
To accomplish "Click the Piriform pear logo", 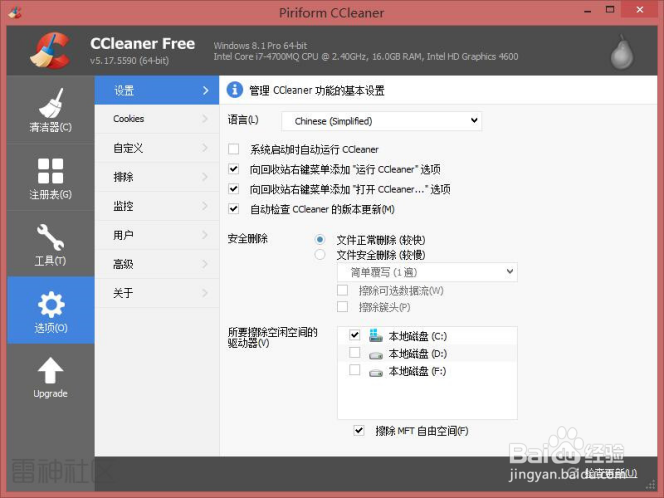I will [622, 53].
